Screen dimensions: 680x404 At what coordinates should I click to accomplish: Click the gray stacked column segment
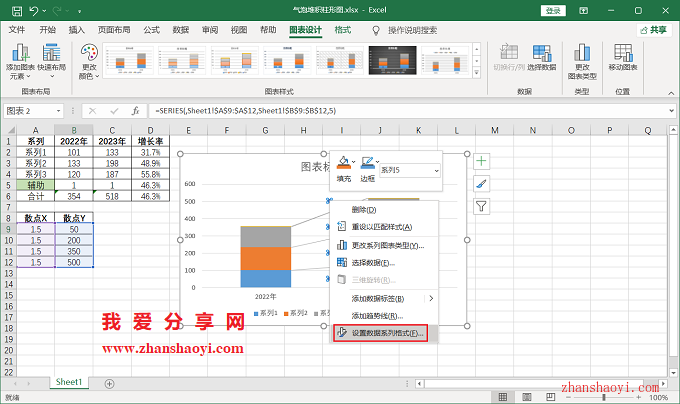pyautogui.click(x=265, y=237)
